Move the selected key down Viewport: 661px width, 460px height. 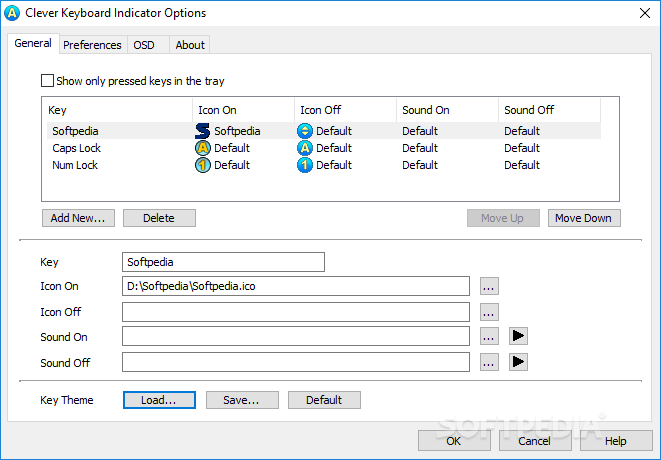tap(584, 218)
